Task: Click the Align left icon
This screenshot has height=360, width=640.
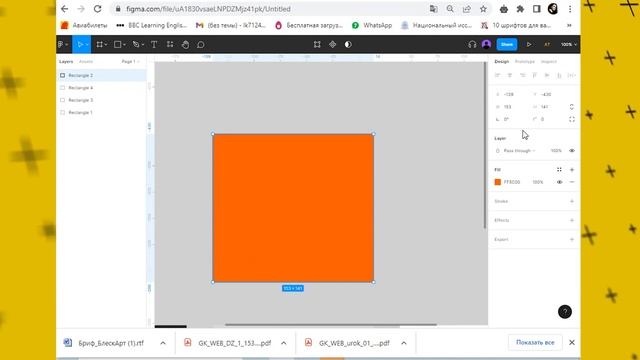Action: (x=497, y=75)
